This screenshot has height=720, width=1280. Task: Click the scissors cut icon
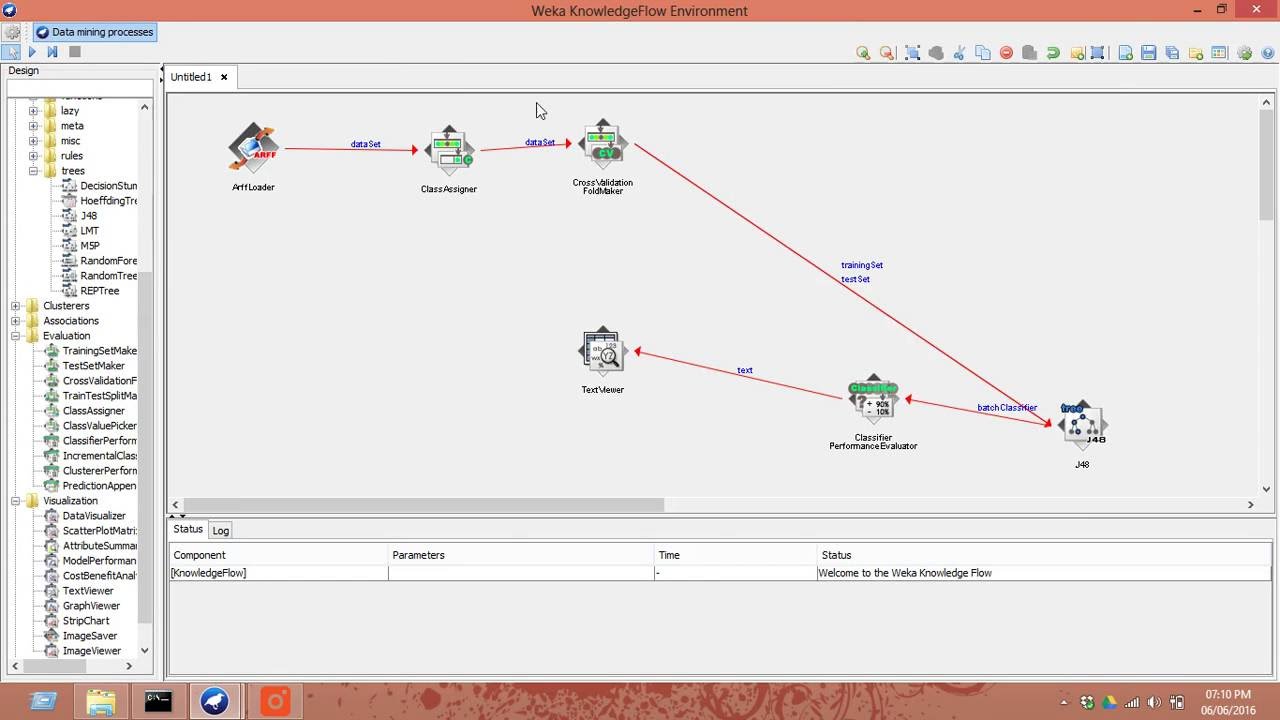(959, 53)
